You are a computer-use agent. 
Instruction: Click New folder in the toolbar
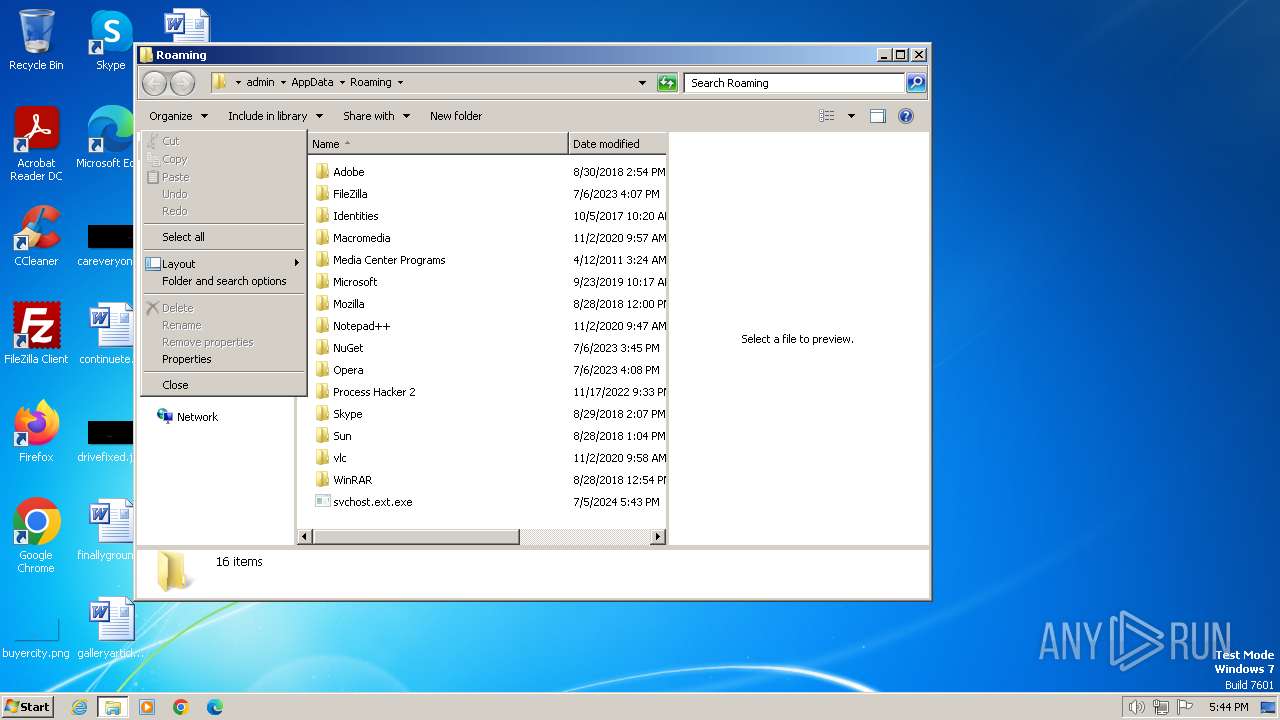(x=456, y=116)
